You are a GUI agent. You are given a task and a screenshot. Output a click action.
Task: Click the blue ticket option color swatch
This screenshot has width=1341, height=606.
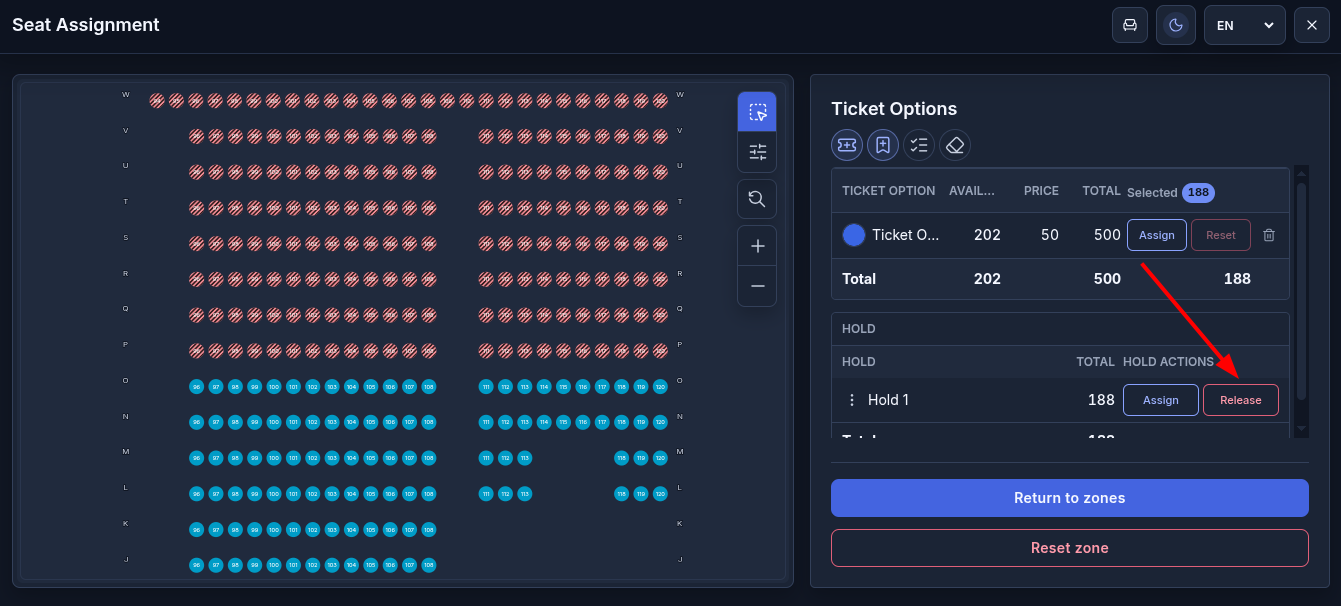coord(854,235)
